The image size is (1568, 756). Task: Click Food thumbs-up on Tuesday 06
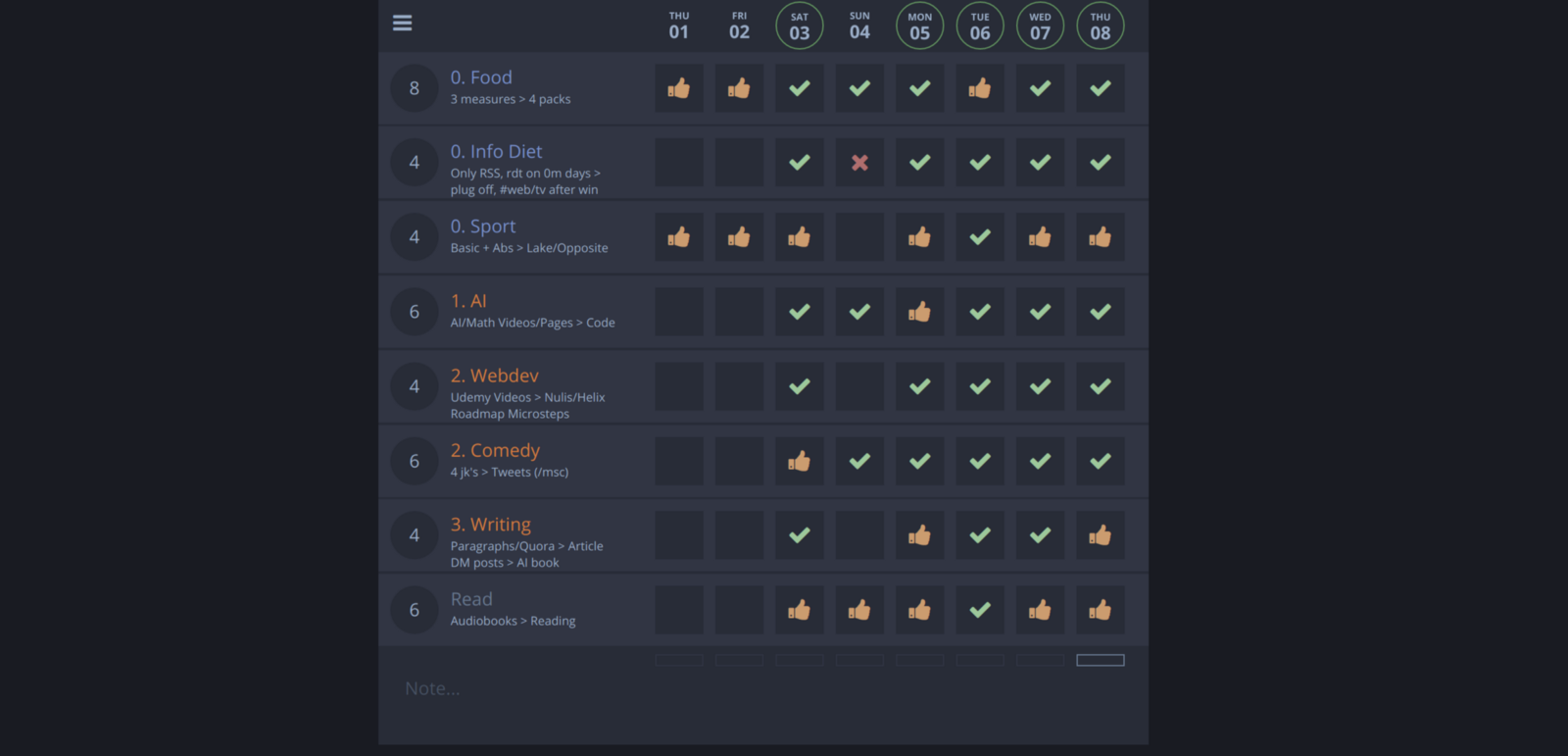pyautogui.click(x=980, y=88)
